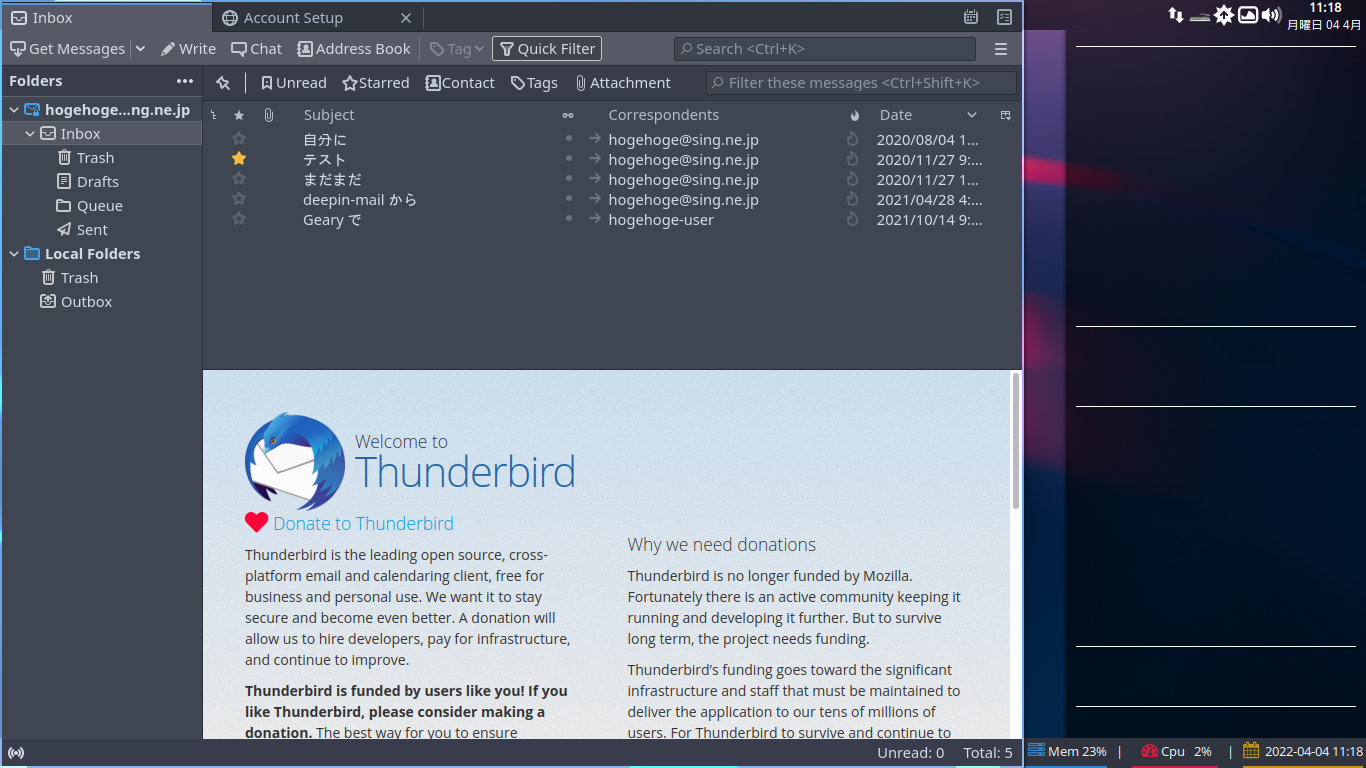Click Filter these messages field
The image size is (1366, 768).
point(861,83)
